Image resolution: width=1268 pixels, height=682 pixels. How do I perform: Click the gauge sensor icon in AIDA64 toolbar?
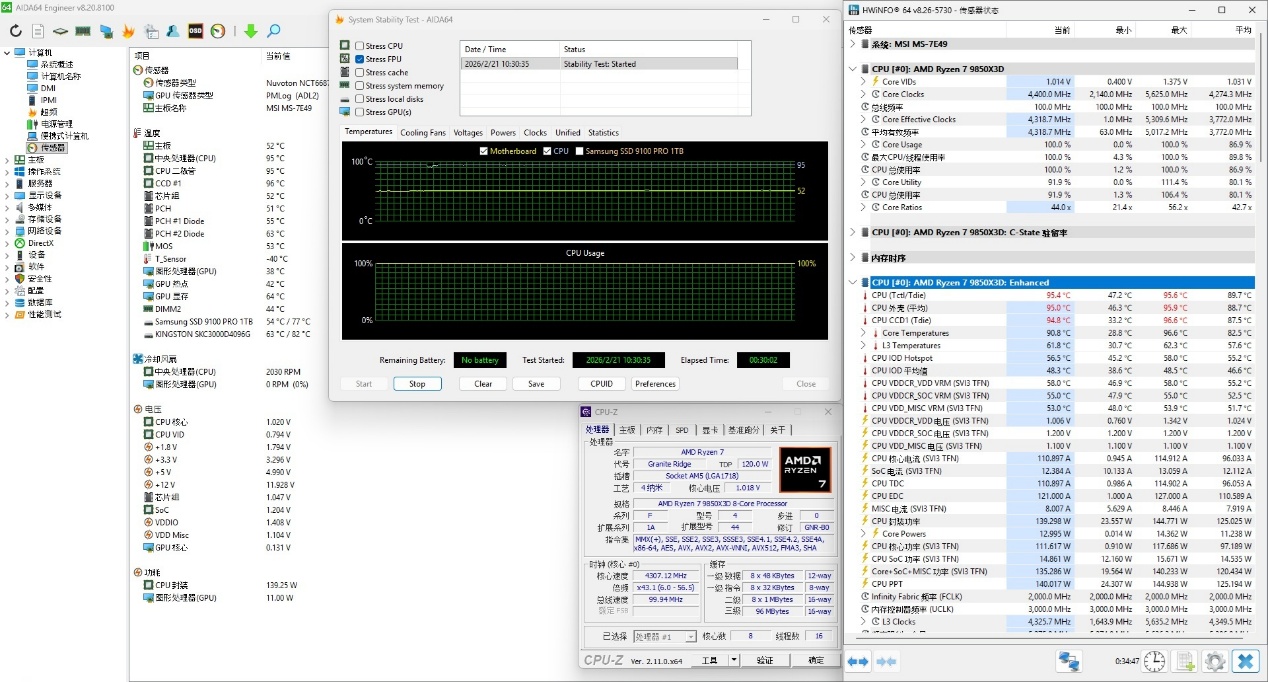click(218, 31)
